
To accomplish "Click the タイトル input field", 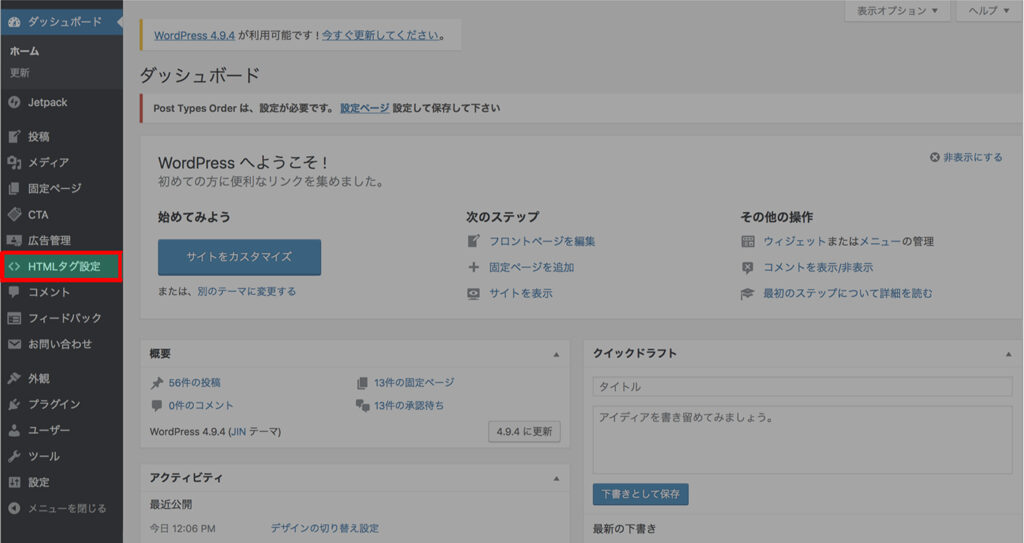I will pos(803,386).
